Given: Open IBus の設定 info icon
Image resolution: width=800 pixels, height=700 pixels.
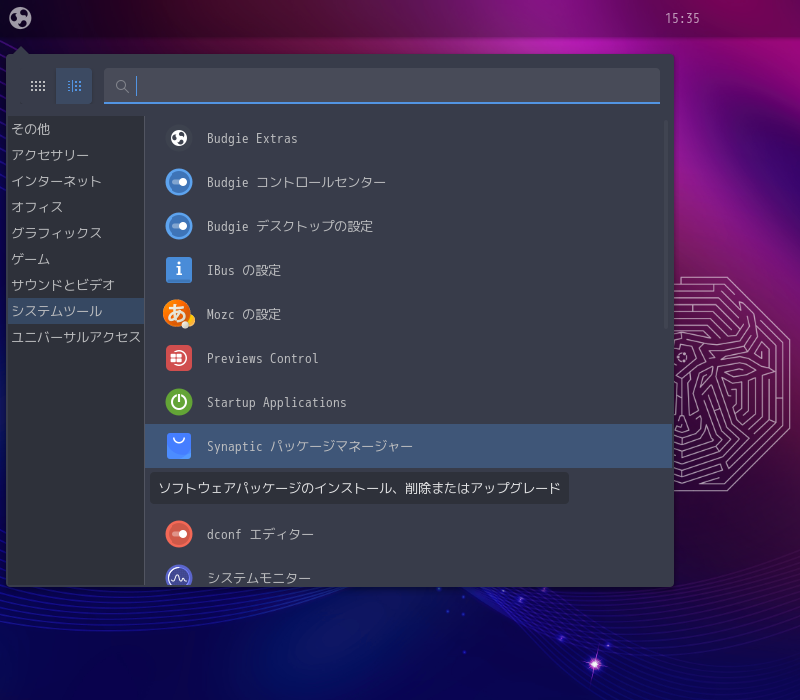Looking at the screenshot, I should coord(179,270).
